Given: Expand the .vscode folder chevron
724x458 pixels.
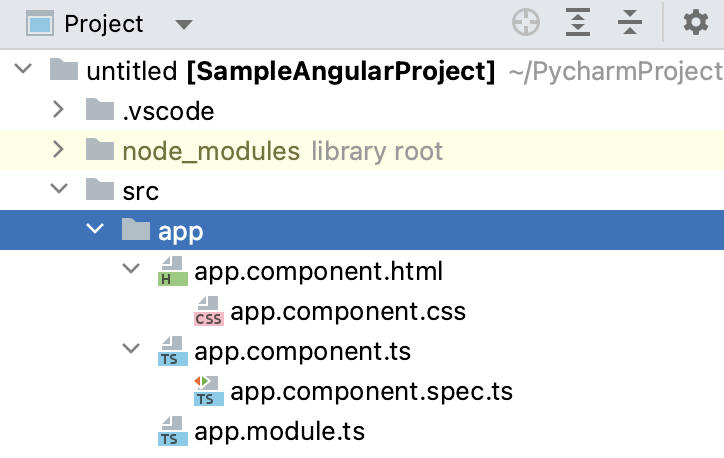Looking at the screenshot, I should pos(59,110).
